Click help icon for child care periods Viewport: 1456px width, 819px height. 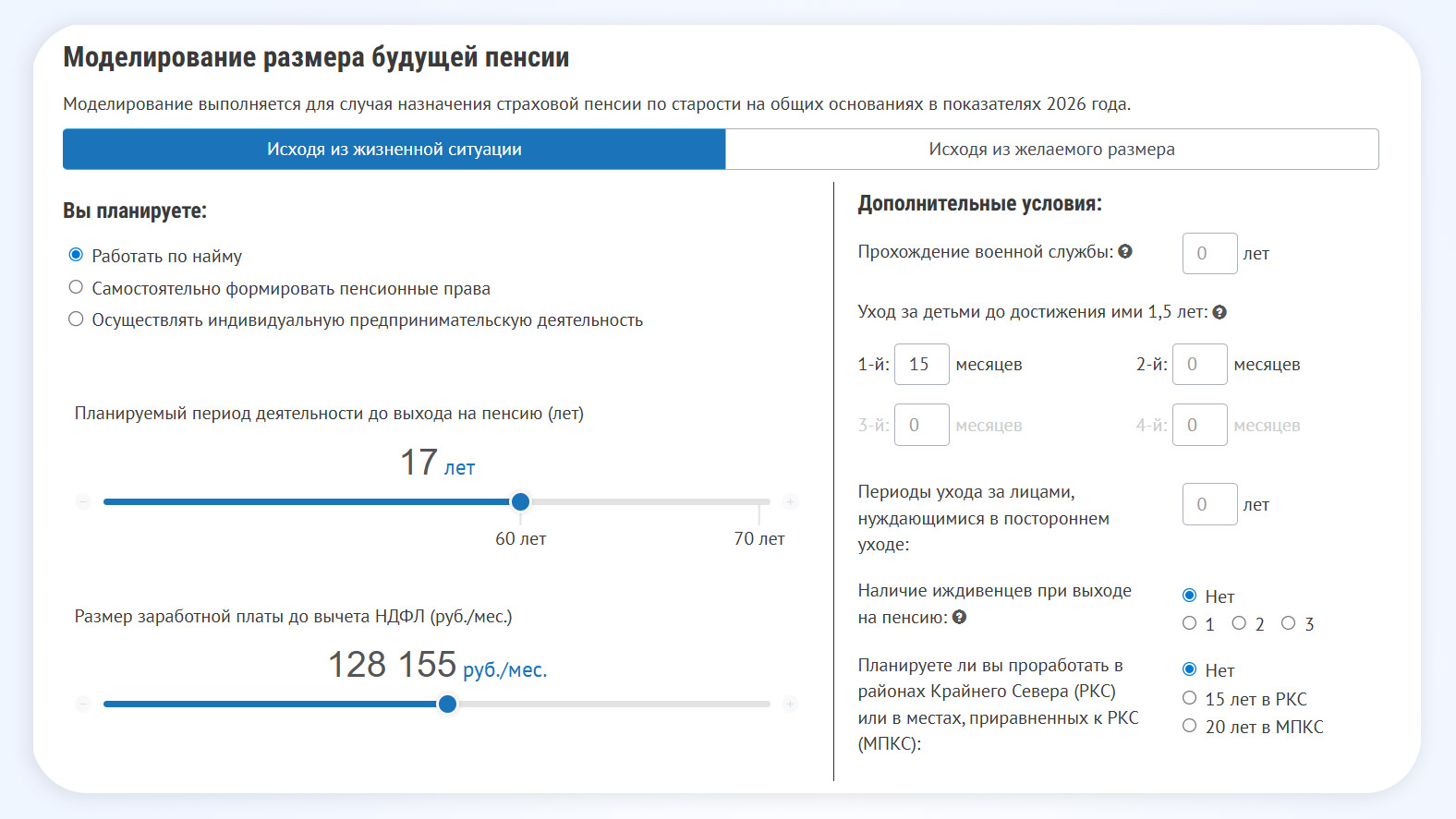pyautogui.click(x=1219, y=312)
